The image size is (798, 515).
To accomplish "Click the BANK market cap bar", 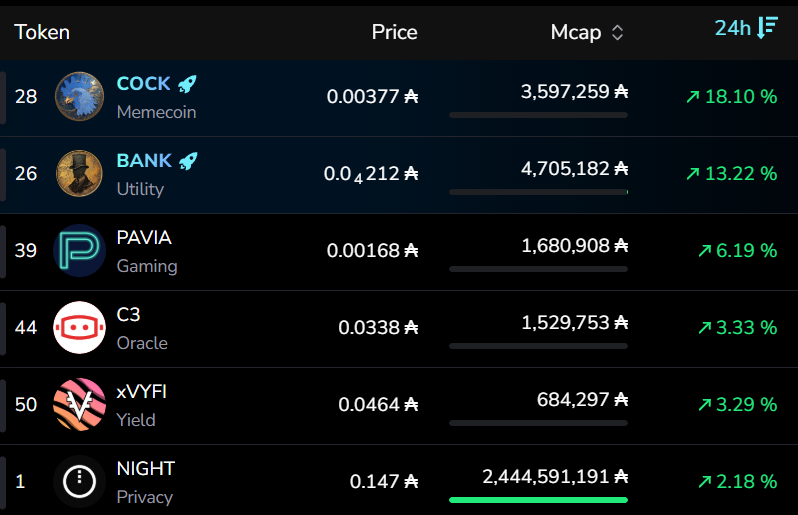I will (538, 192).
